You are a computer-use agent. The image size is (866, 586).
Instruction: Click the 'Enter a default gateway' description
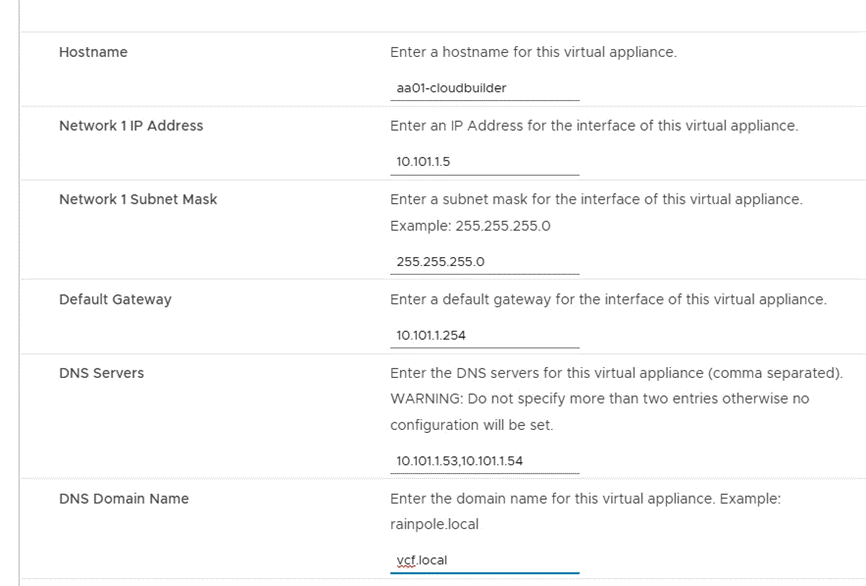pos(608,299)
